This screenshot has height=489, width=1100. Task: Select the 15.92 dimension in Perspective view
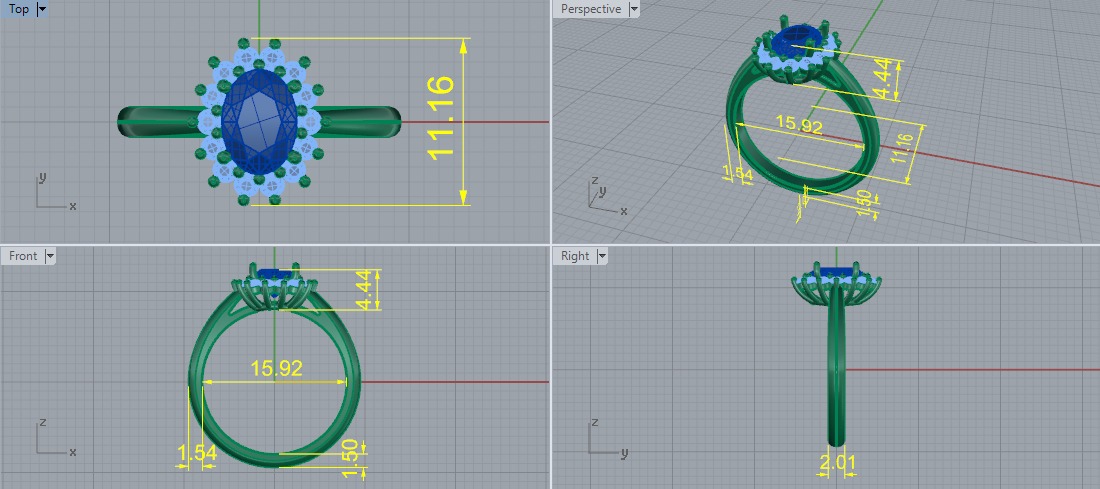tap(798, 125)
